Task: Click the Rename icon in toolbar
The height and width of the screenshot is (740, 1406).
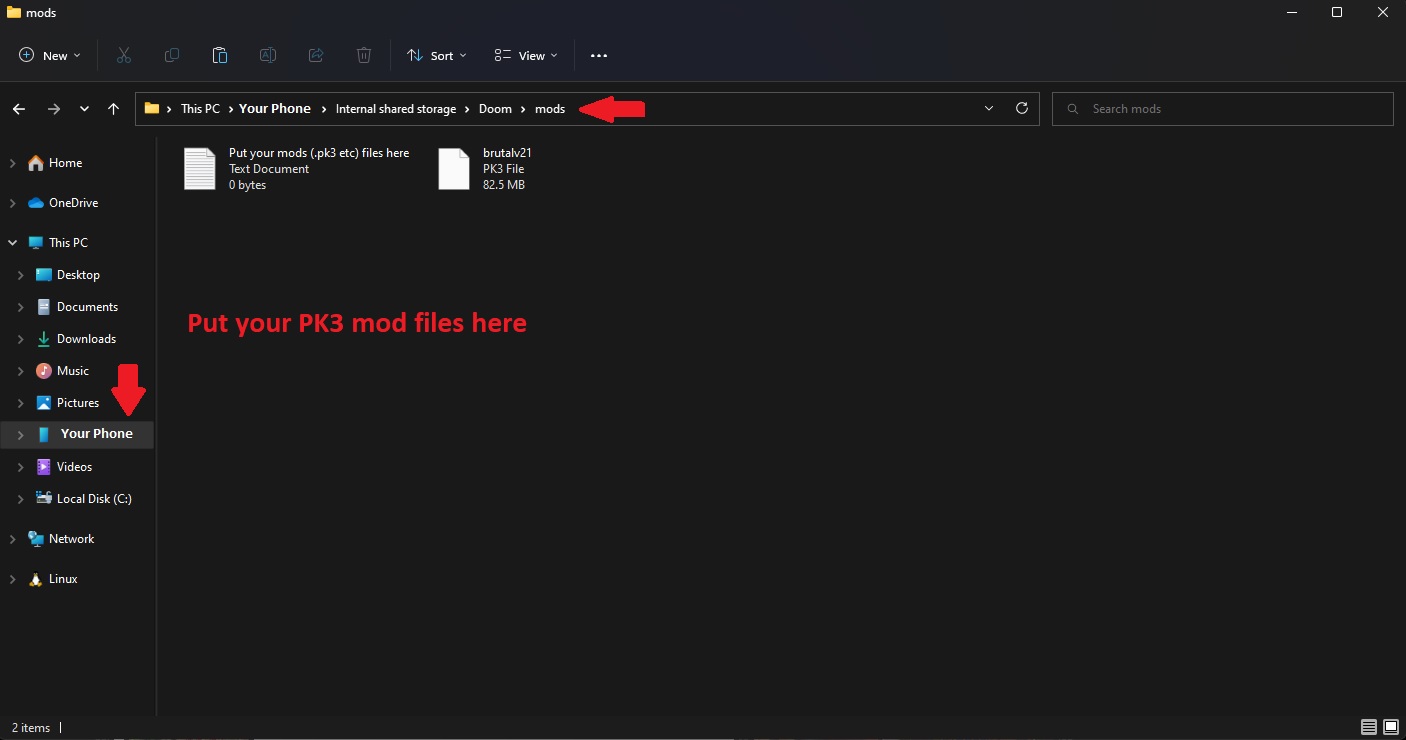Action: point(268,56)
